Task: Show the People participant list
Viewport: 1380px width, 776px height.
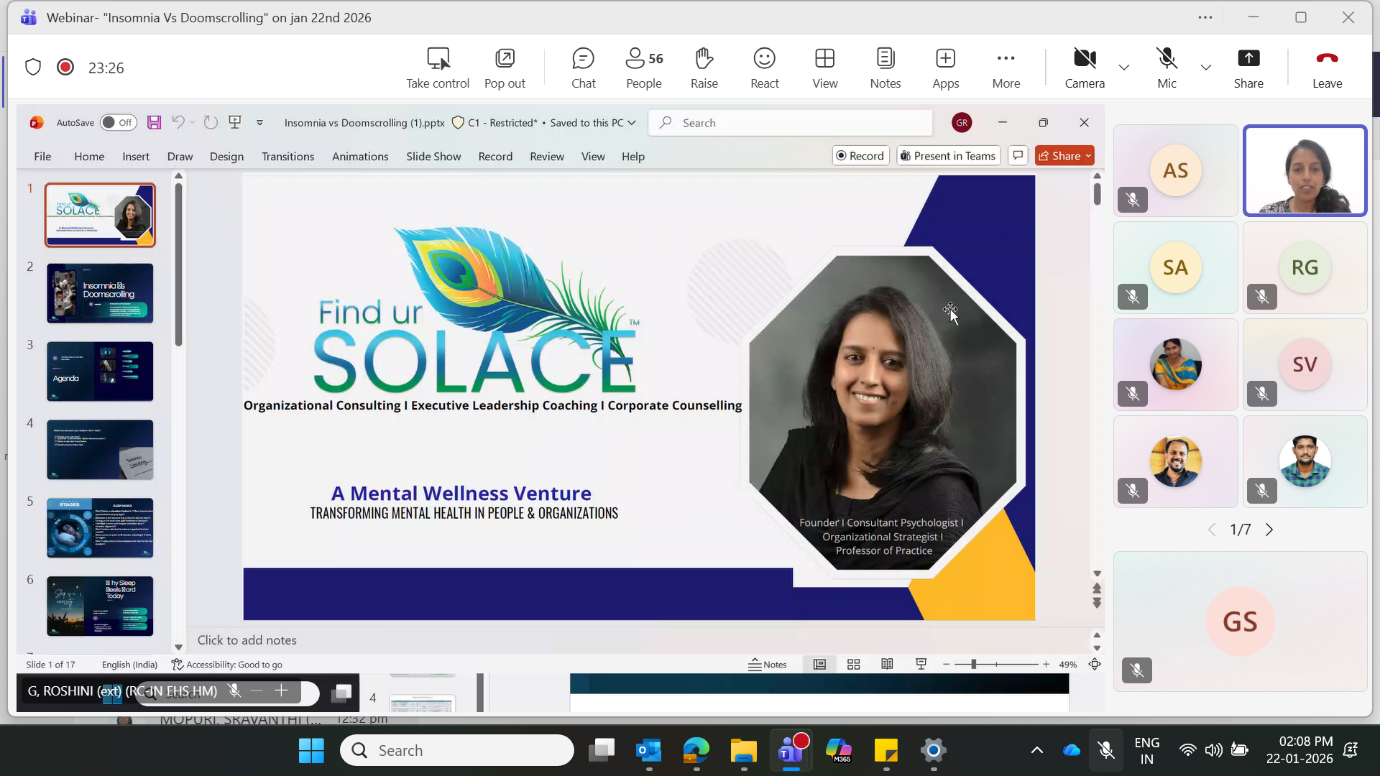Action: click(643, 68)
